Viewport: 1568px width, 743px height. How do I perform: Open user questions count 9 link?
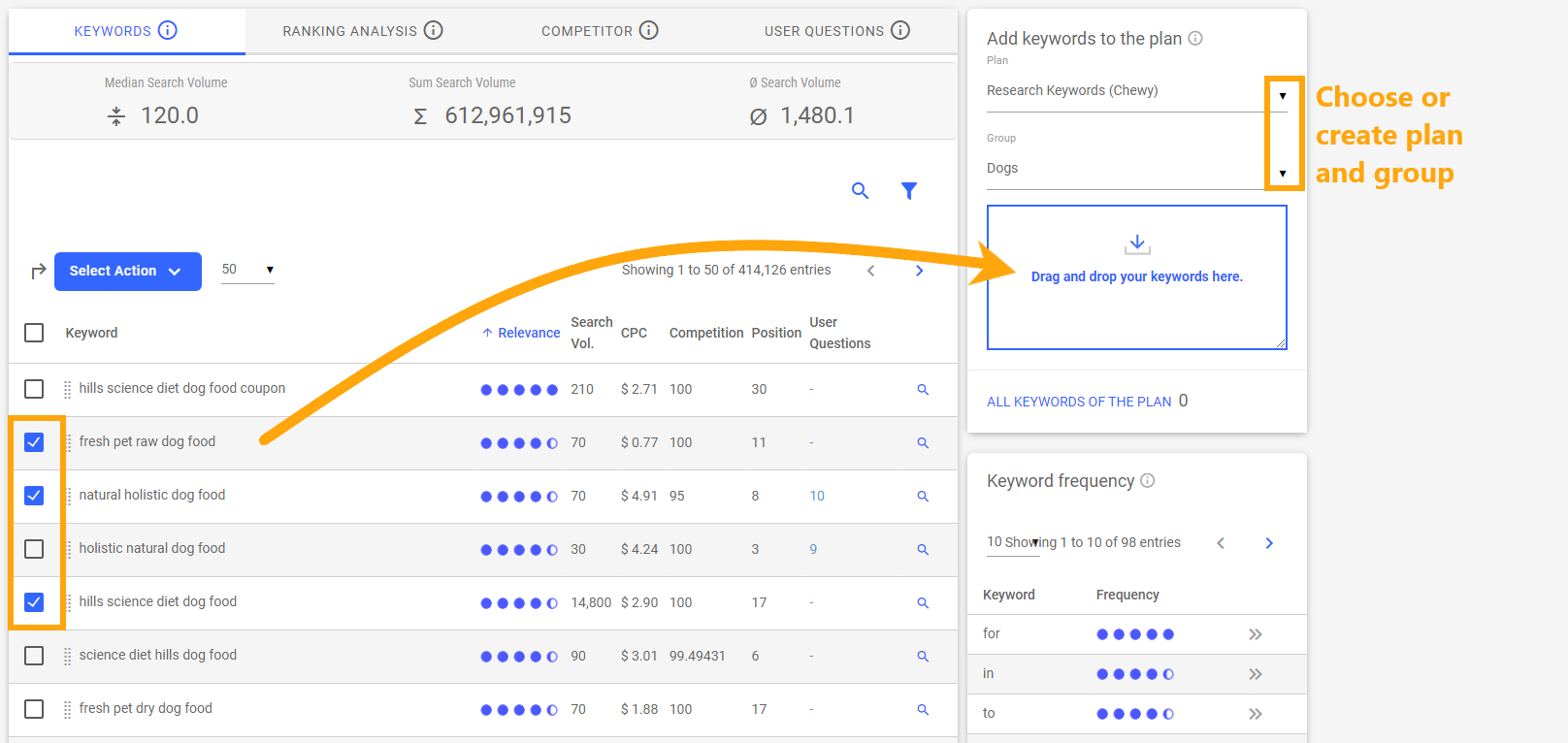coord(813,549)
